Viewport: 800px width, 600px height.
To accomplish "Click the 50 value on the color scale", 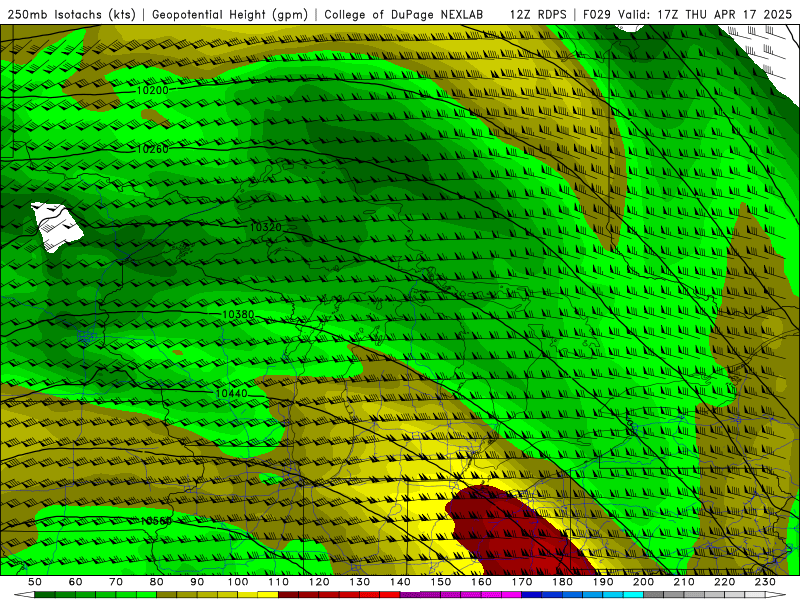I will 35,582.
